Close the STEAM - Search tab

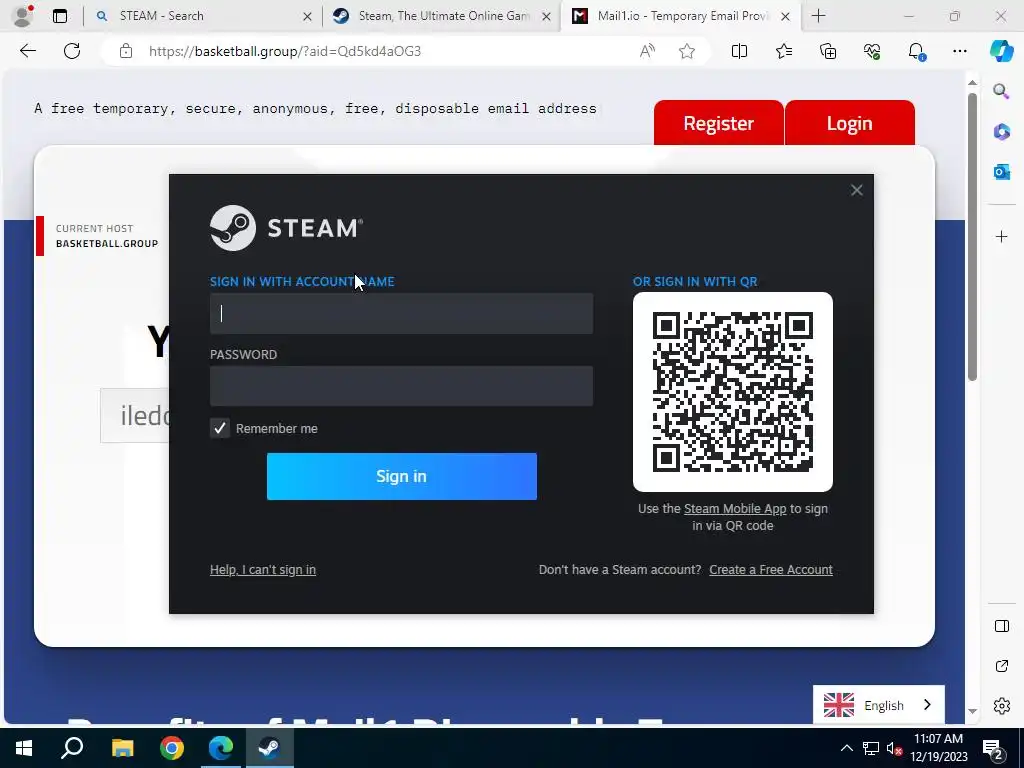[307, 16]
